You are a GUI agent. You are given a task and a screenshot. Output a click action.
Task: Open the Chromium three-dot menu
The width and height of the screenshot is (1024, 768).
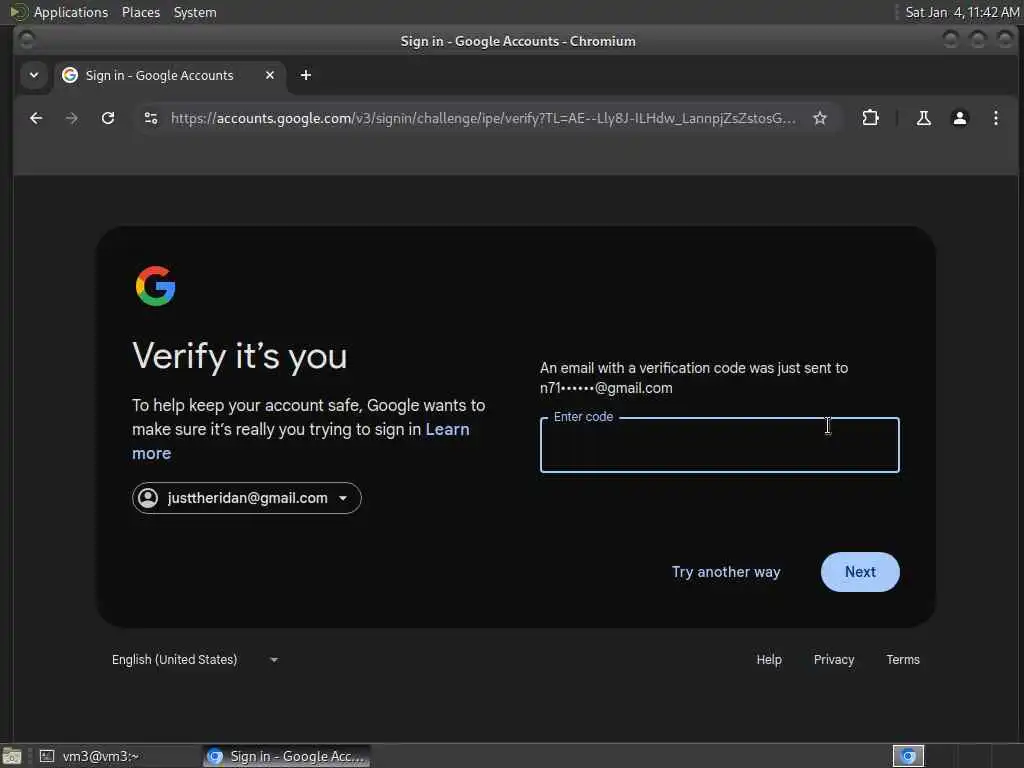[x=995, y=118]
